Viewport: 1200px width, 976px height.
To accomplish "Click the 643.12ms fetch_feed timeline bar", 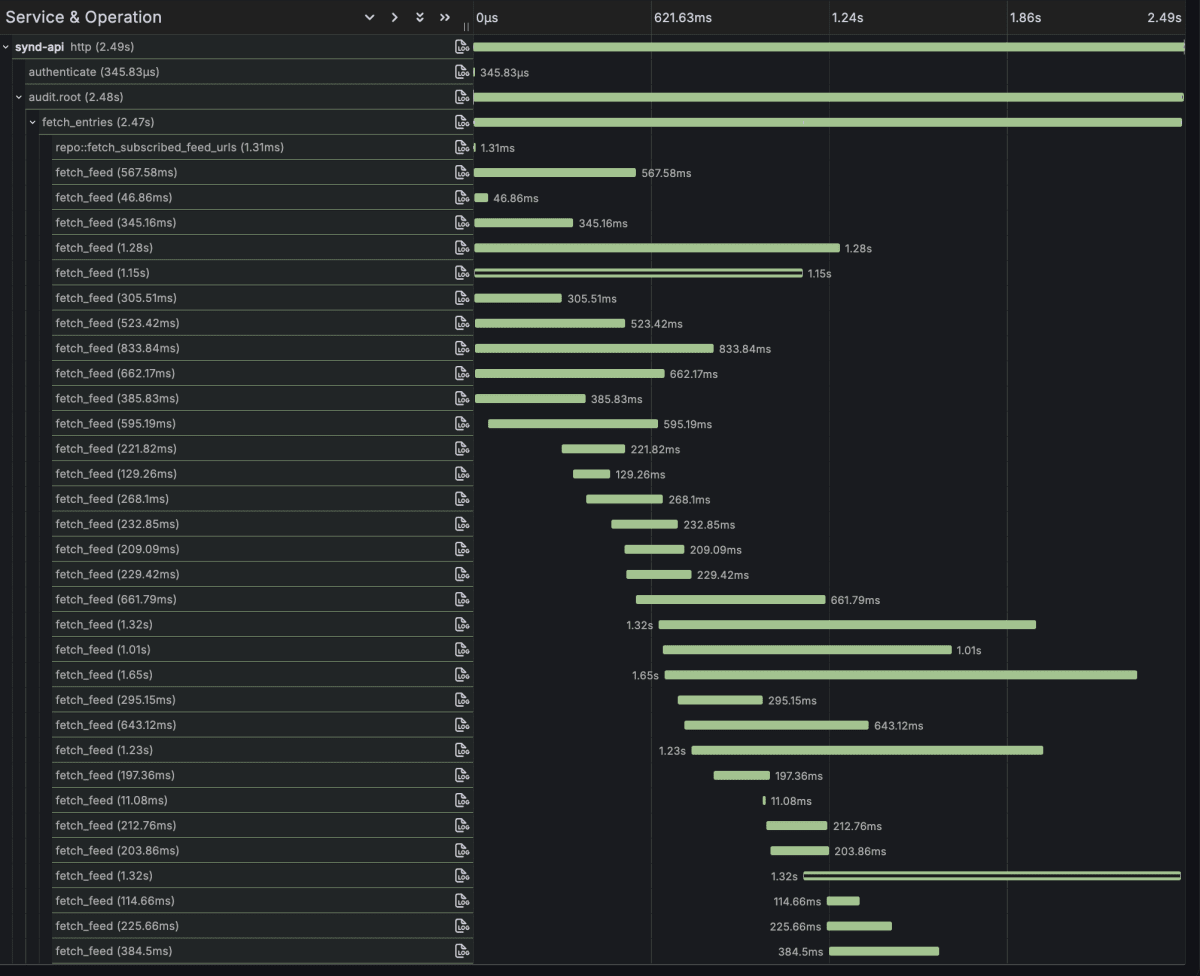I will [776, 725].
